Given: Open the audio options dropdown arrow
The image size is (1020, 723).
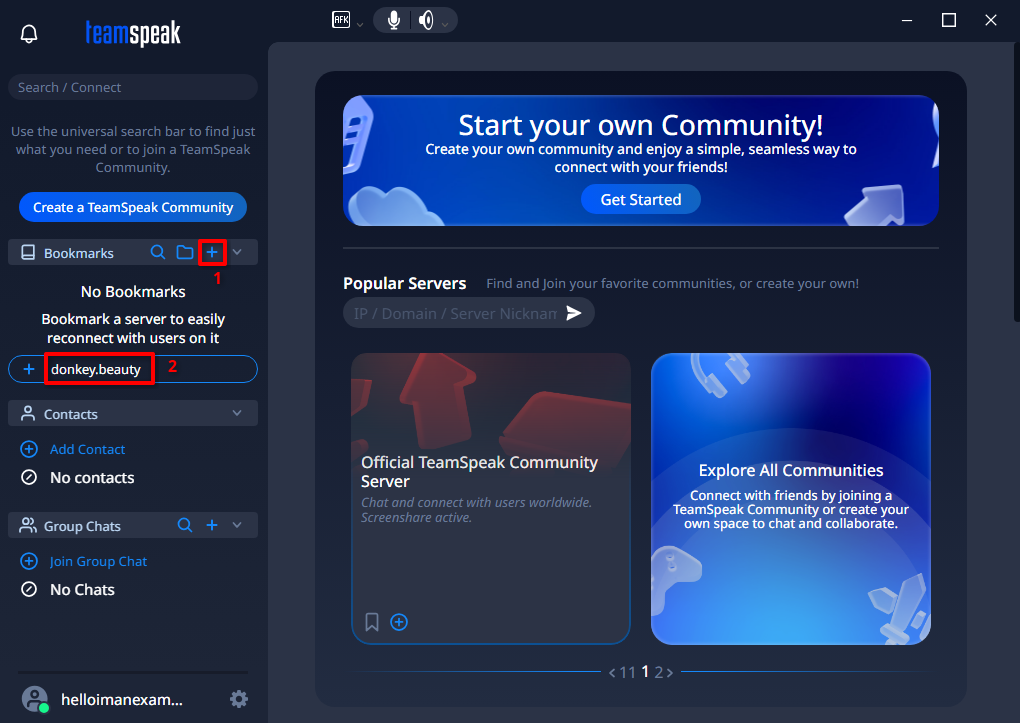Looking at the screenshot, I should tap(445, 25).
